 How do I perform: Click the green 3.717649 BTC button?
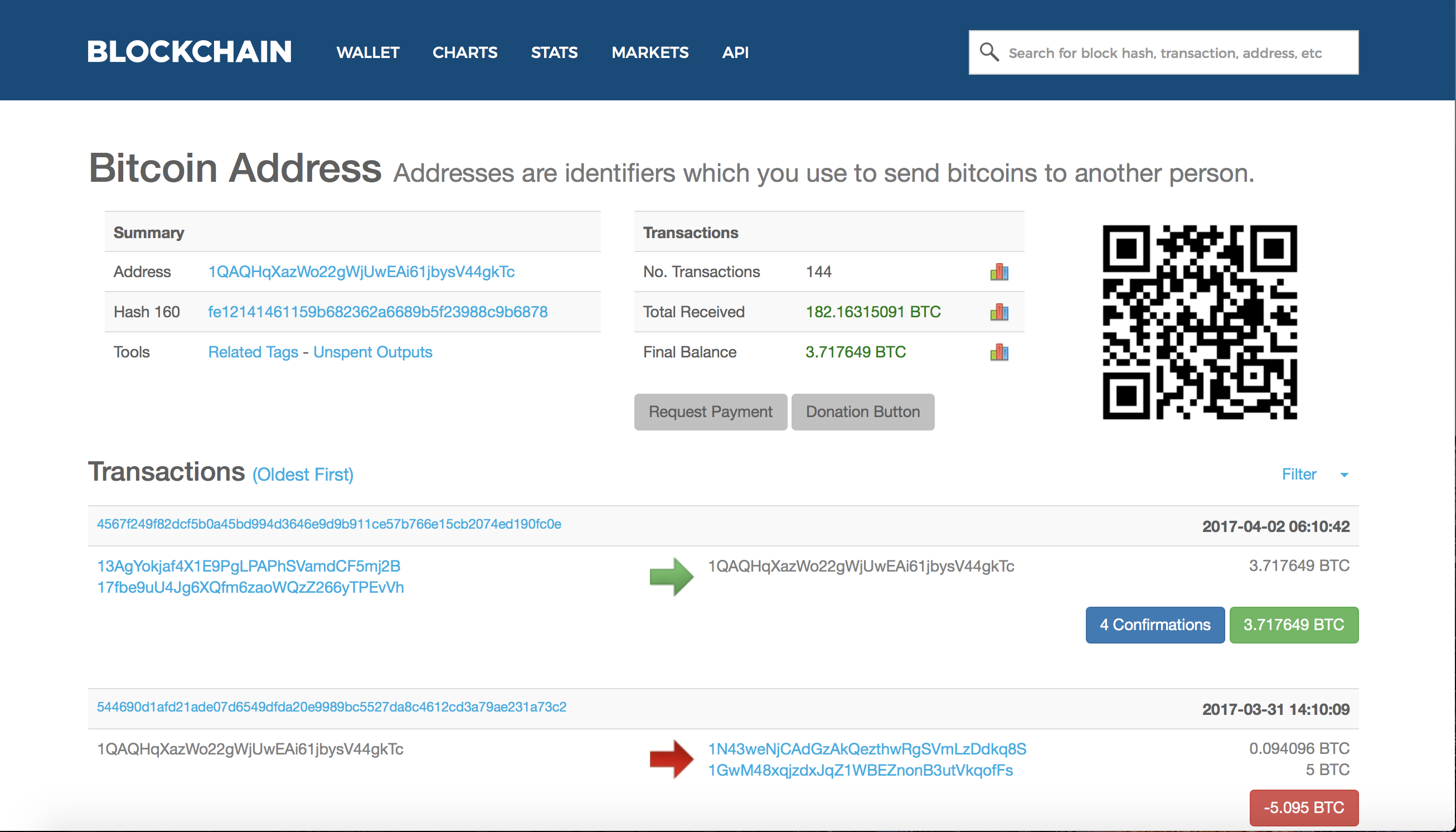pos(1294,625)
